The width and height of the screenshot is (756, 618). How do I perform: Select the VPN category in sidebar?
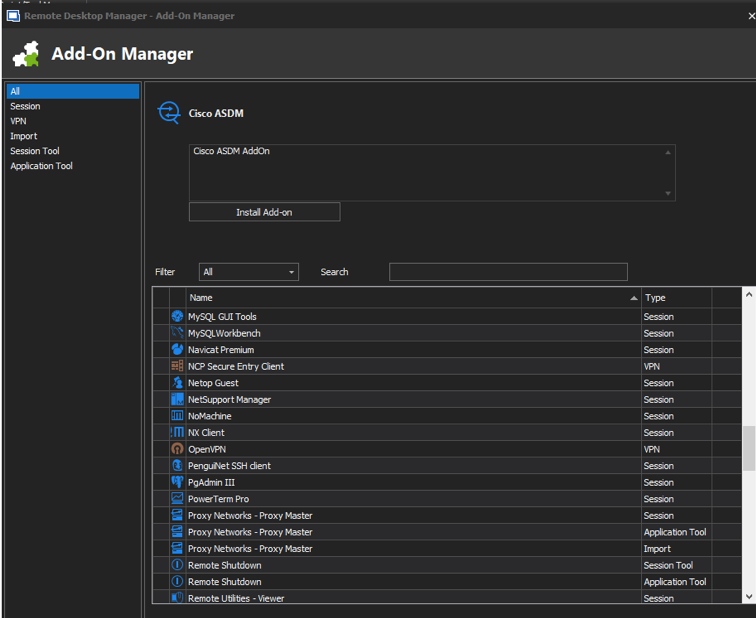click(19, 121)
